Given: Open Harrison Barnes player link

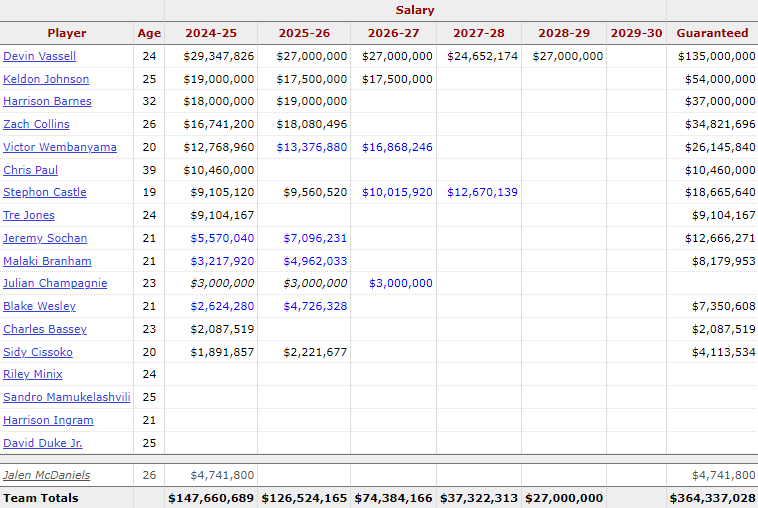Looking at the screenshot, I should coord(47,101).
